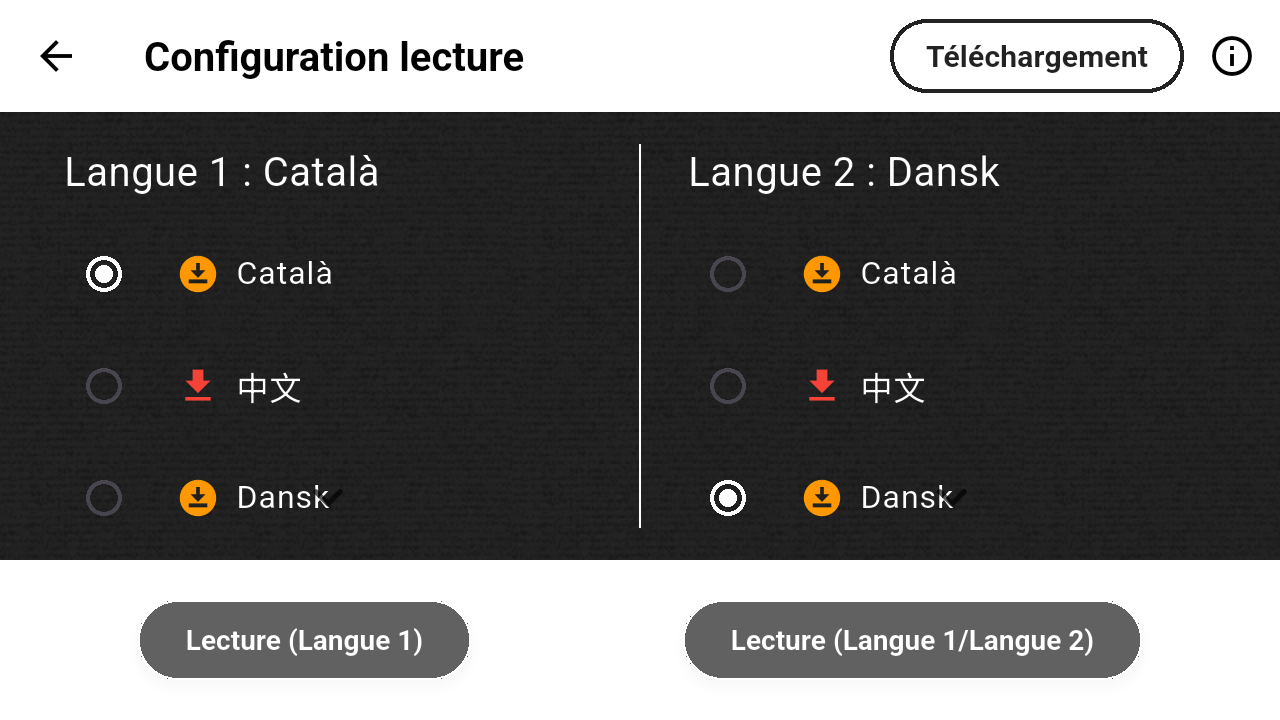Open the info icon at top right
The image size is (1280, 720).
point(1231,57)
